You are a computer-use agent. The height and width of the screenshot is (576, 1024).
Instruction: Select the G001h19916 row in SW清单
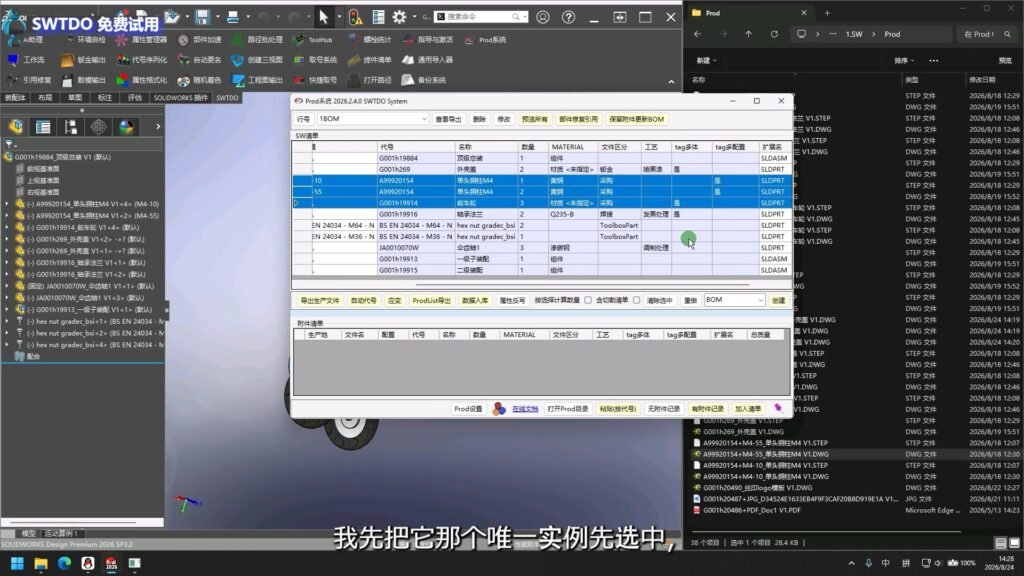pyautogui.click(x=541, y=214)
